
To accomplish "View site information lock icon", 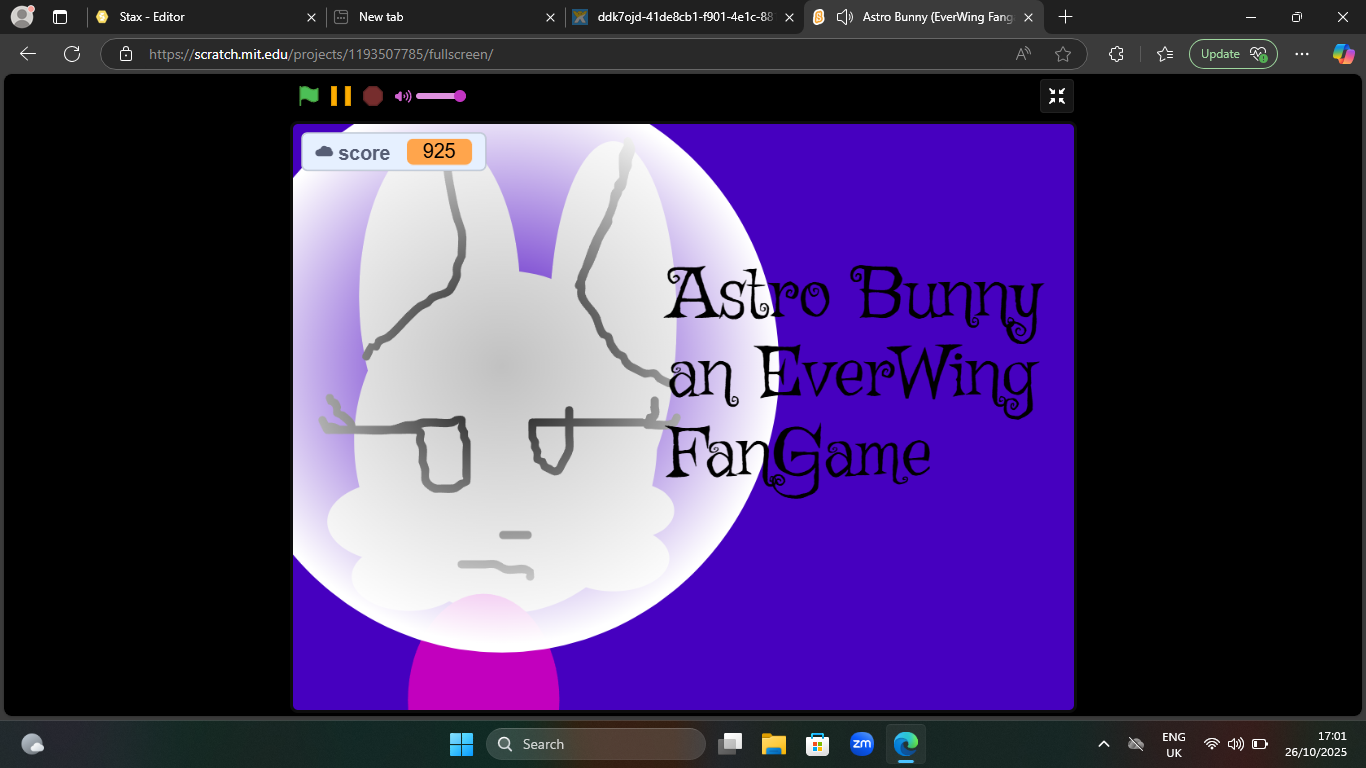I will point(125,54).
